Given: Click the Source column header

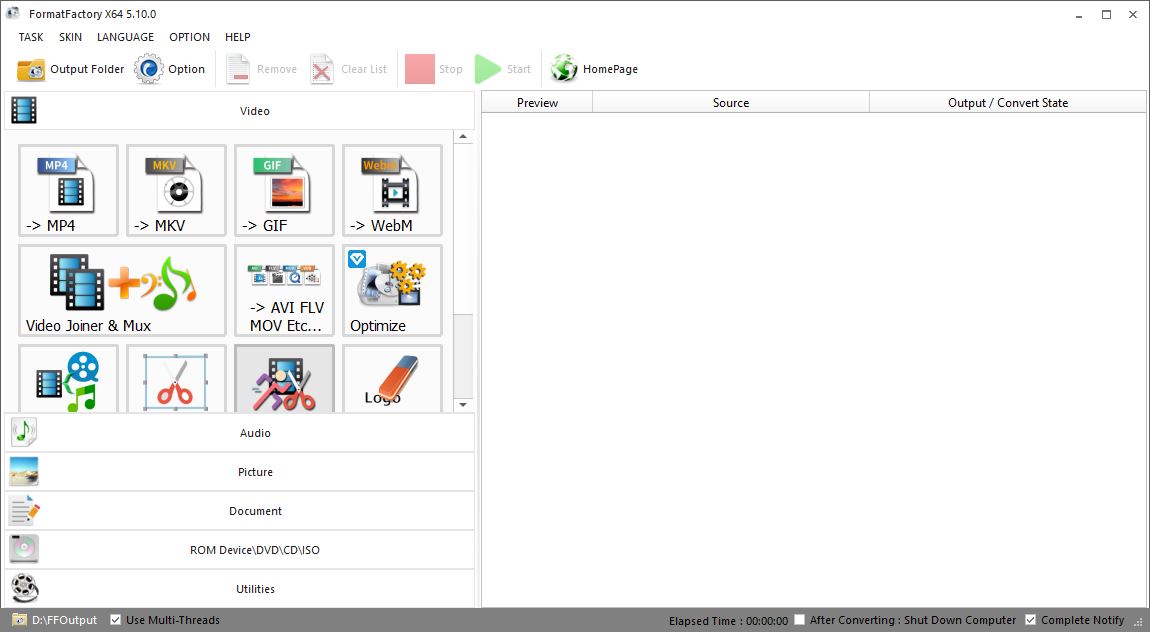Looking at the screenshot, I should pyautogui.click(x=730, y=103).
